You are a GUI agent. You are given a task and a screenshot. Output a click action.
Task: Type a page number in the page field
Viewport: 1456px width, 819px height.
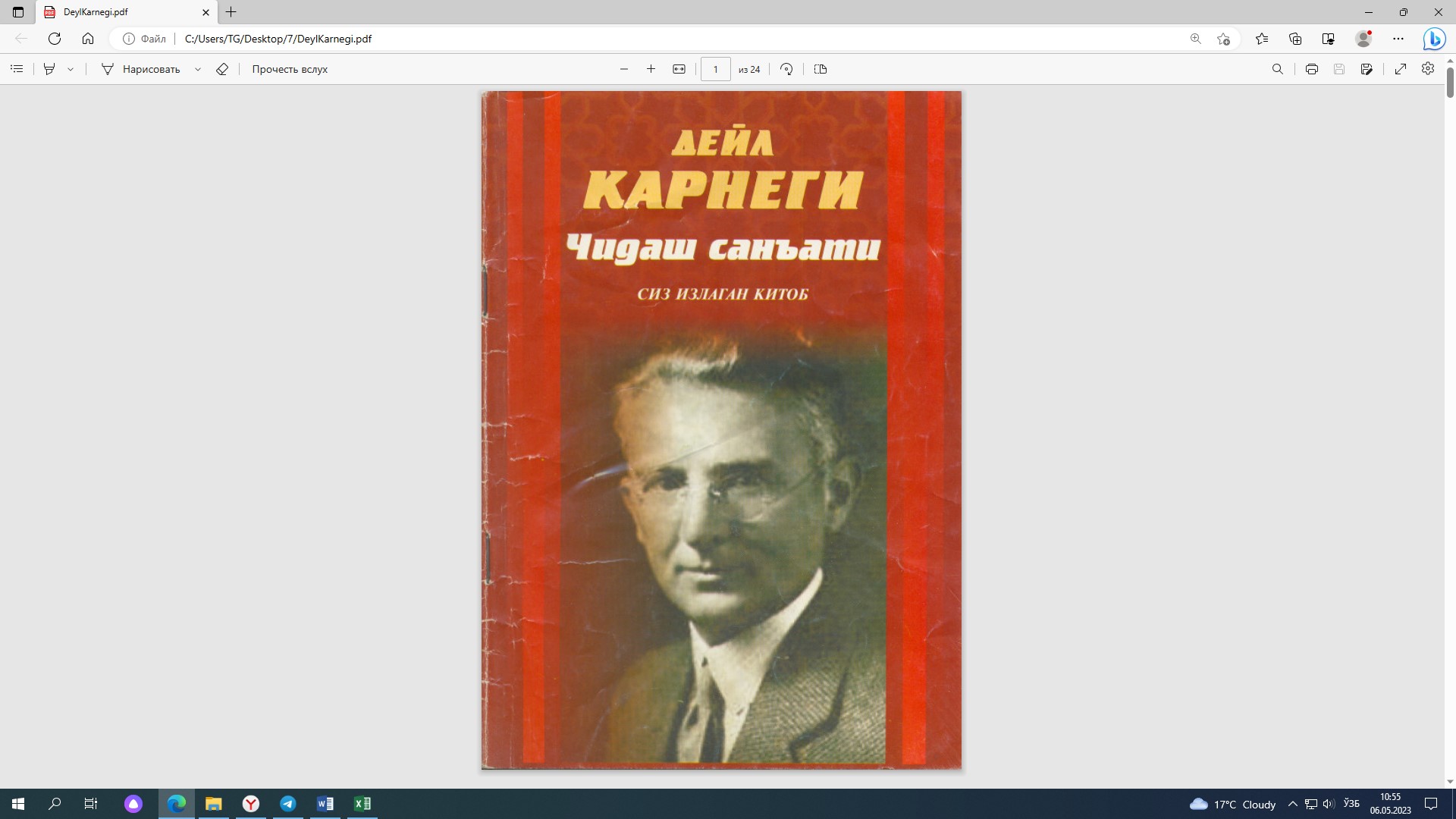[716, 69]
